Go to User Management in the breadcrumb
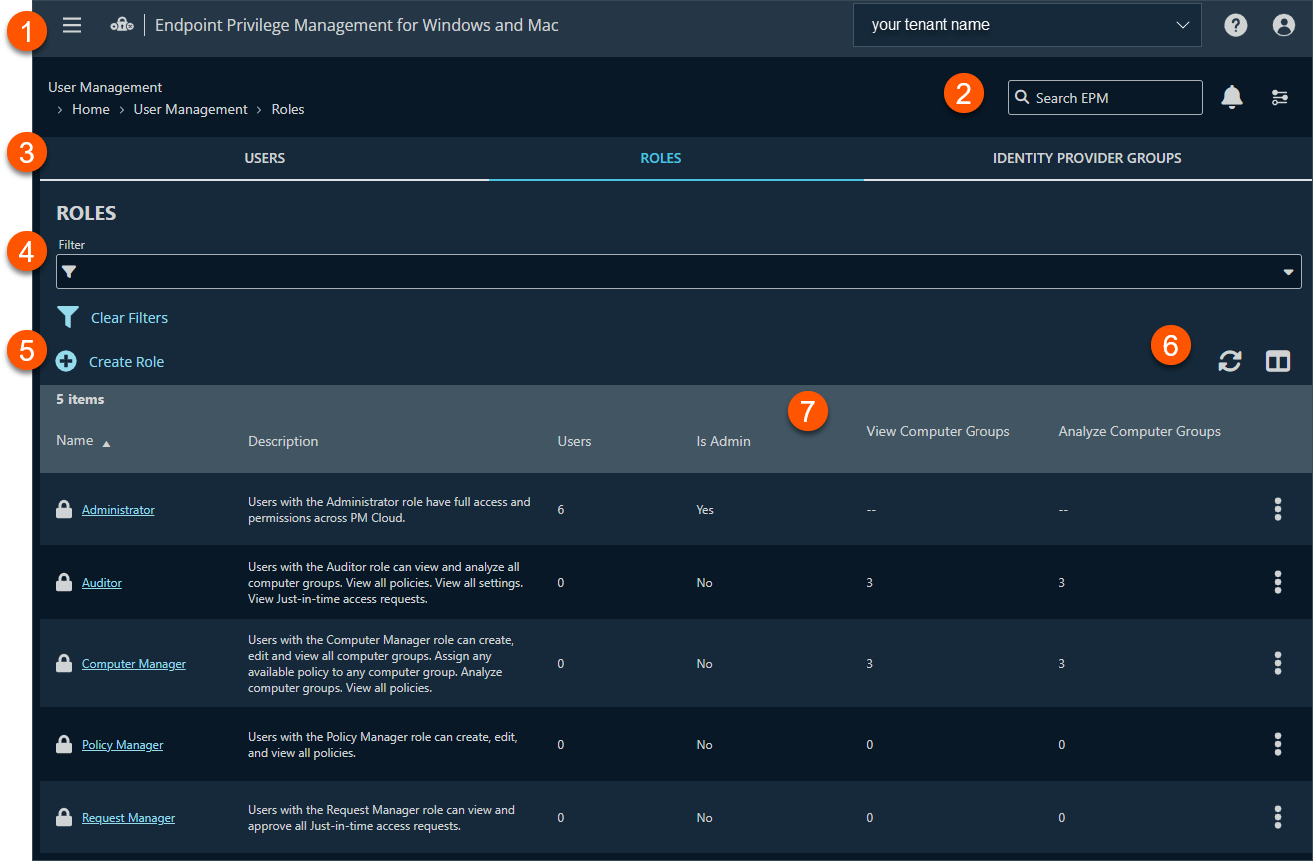This screenshot has width=1313, height=861. (x=191, y=109)
